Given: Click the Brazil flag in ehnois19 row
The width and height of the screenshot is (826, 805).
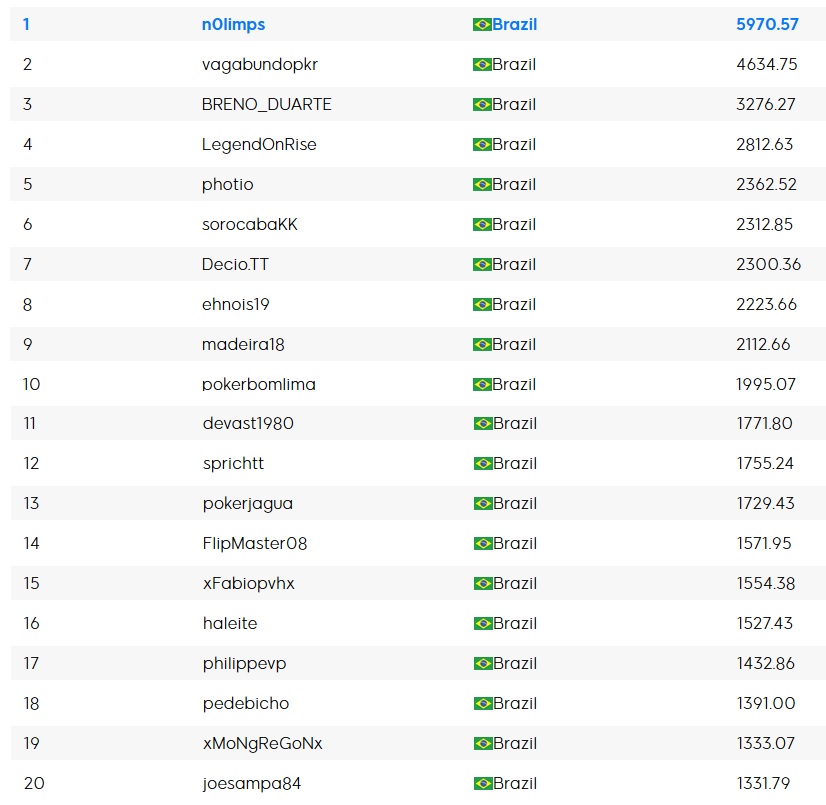Looking at the screenshot, I should point(481,305).
